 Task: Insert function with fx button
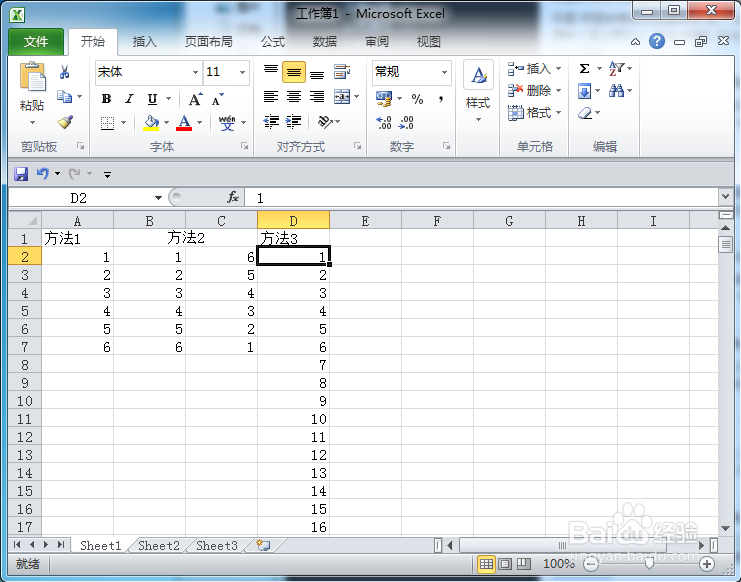click(x=233, y=197)
